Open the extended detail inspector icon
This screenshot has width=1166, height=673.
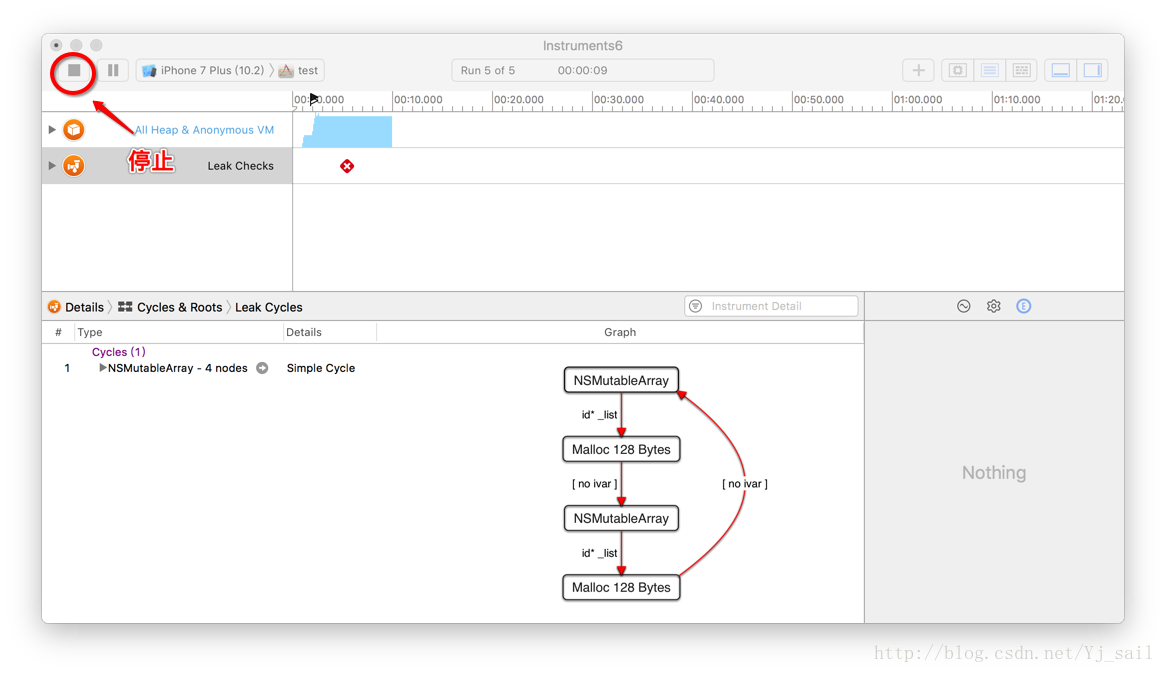pyautogui.click(x=1024, y=306)
